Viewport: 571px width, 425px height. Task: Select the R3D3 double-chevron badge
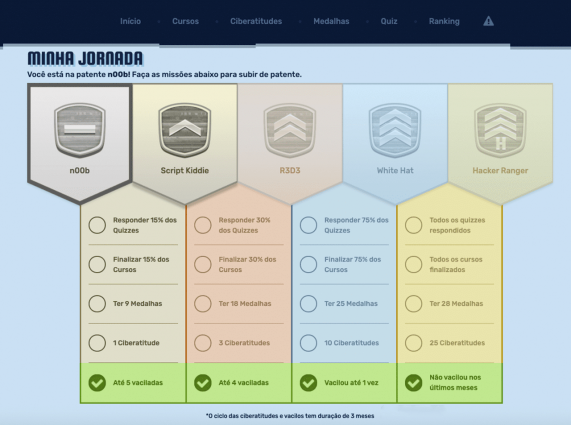(x=290, y=130)
